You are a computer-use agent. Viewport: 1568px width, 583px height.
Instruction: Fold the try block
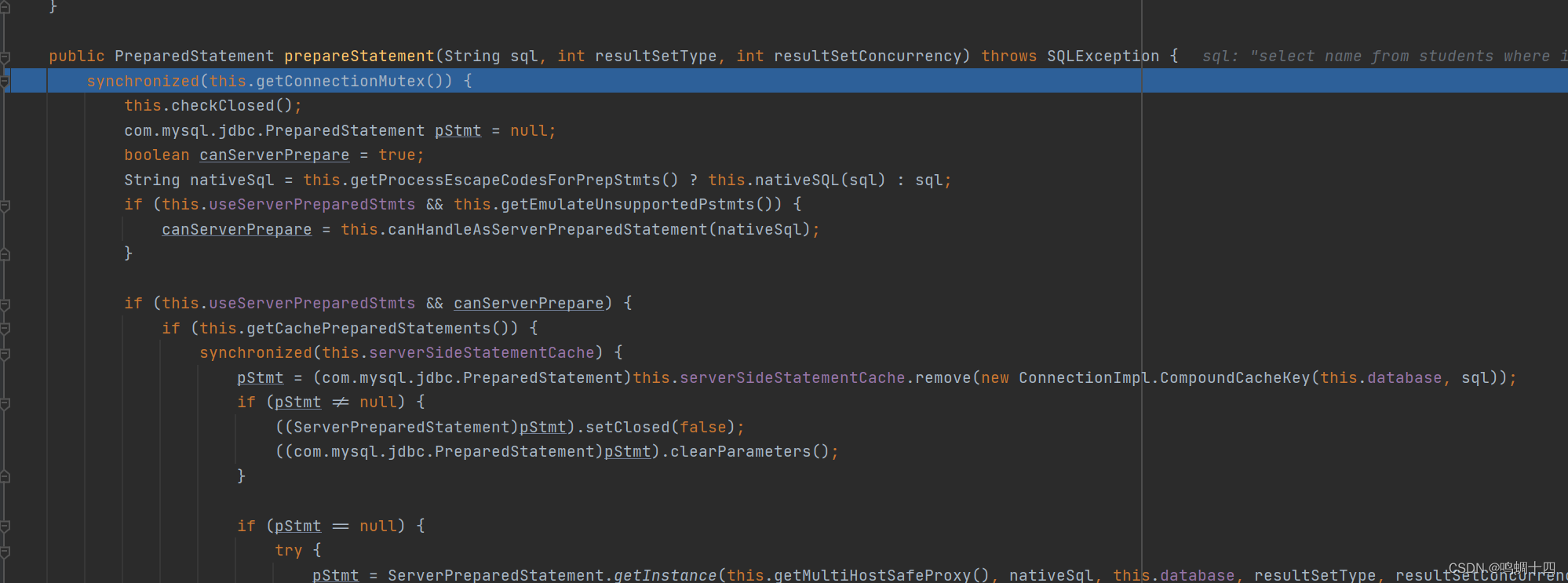[5, 551]
